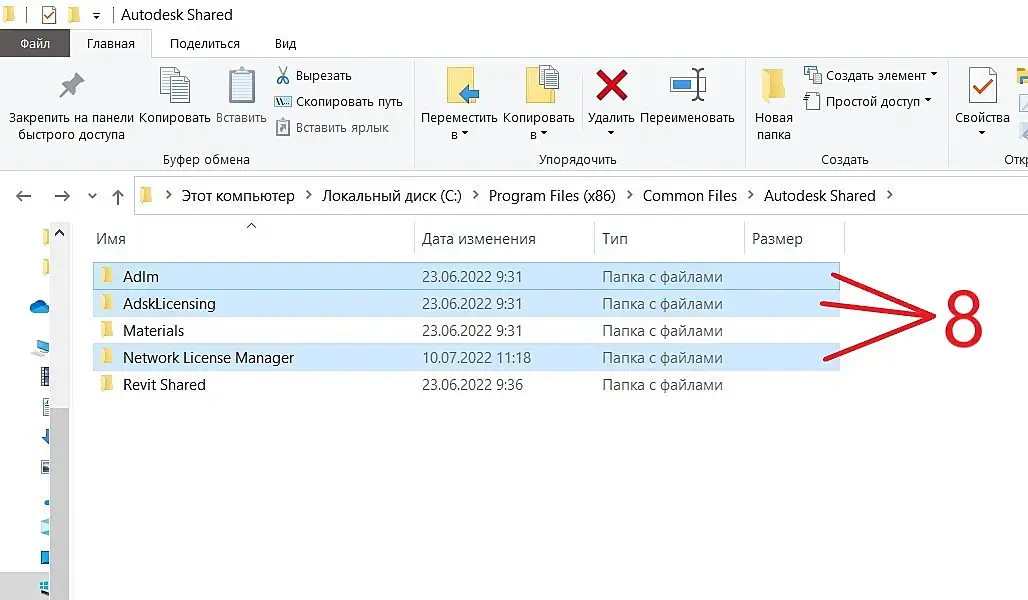The width and height of the screenshot is (1028, 600).
Task: Click the red Delete X icon
Action: tap(611, 86)
